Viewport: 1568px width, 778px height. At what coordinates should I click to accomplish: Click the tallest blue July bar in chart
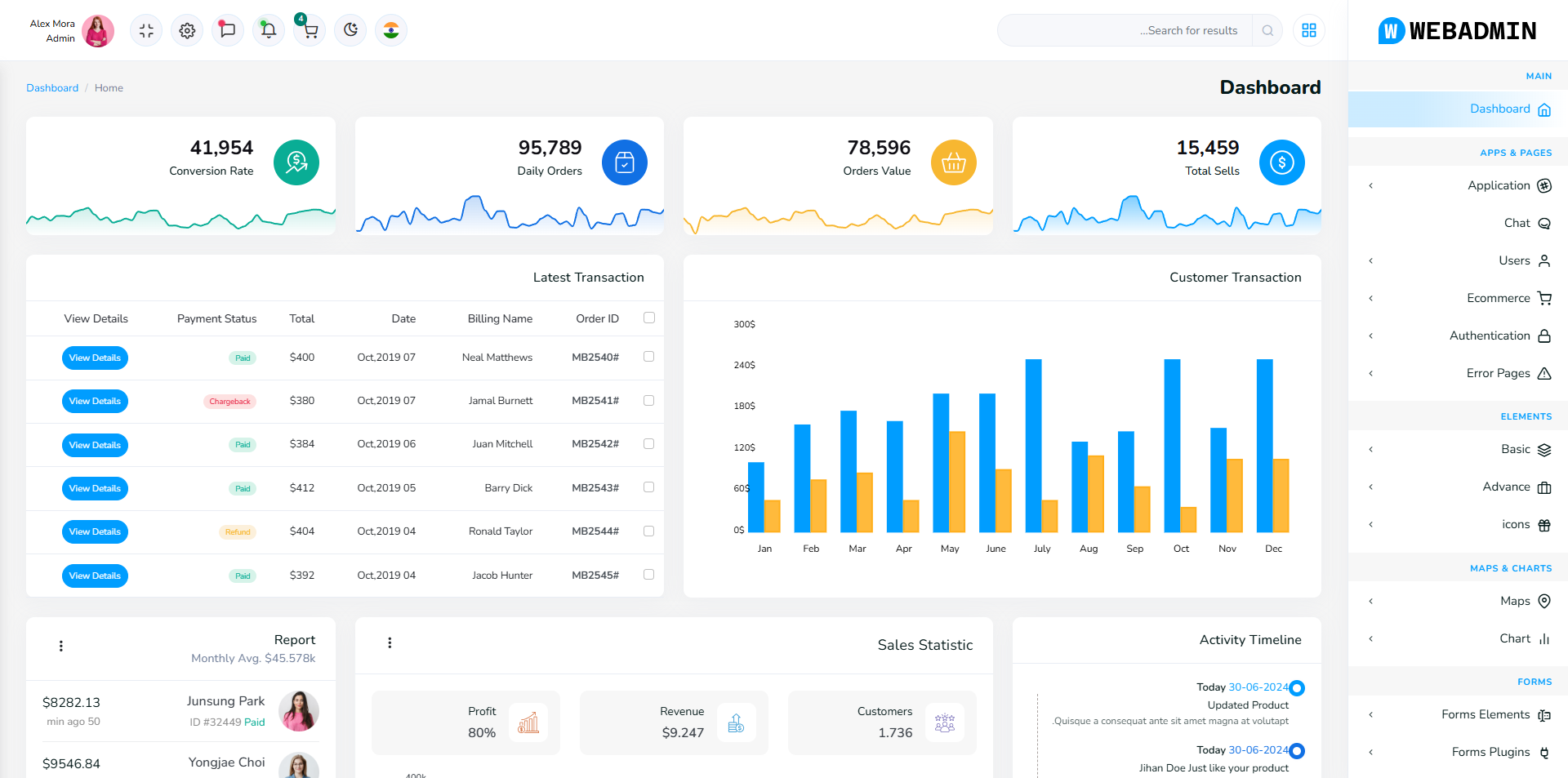tap(1033, 445)
